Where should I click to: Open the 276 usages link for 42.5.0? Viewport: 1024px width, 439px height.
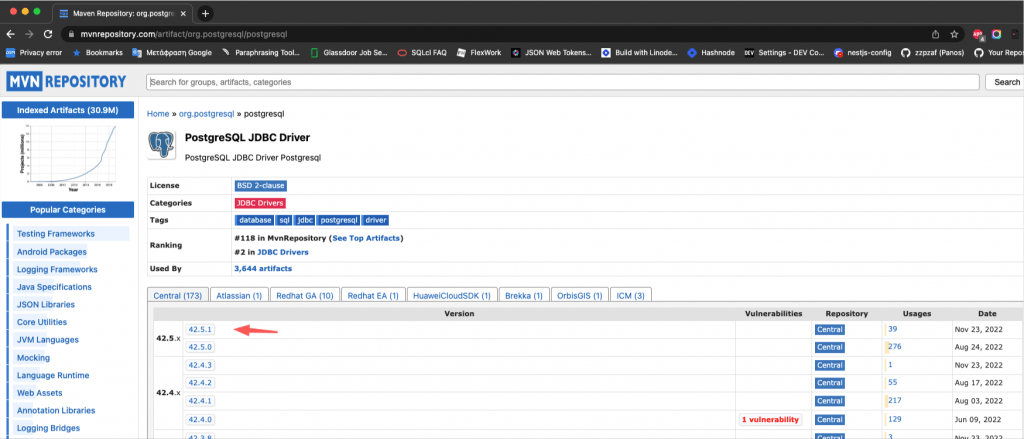(x=895, y=347)
